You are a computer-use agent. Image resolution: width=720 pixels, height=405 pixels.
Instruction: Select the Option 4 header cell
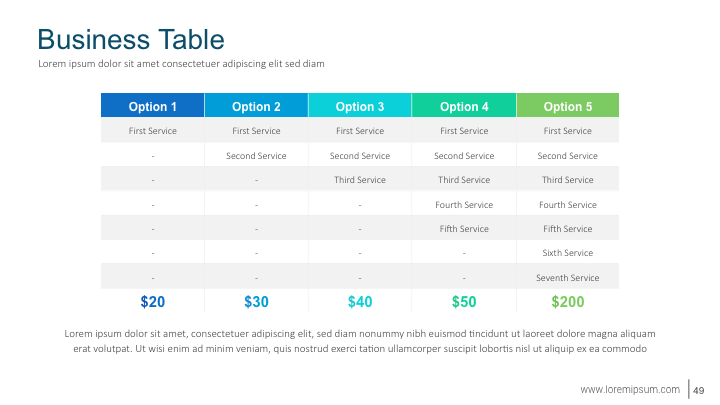[464, 107]
